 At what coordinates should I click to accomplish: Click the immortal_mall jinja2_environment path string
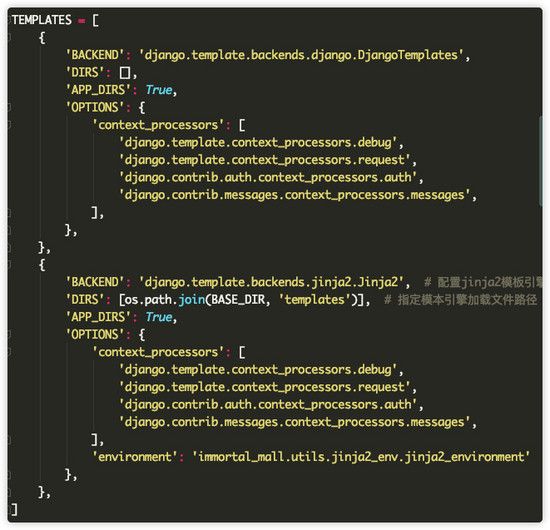tap(361, 457)
